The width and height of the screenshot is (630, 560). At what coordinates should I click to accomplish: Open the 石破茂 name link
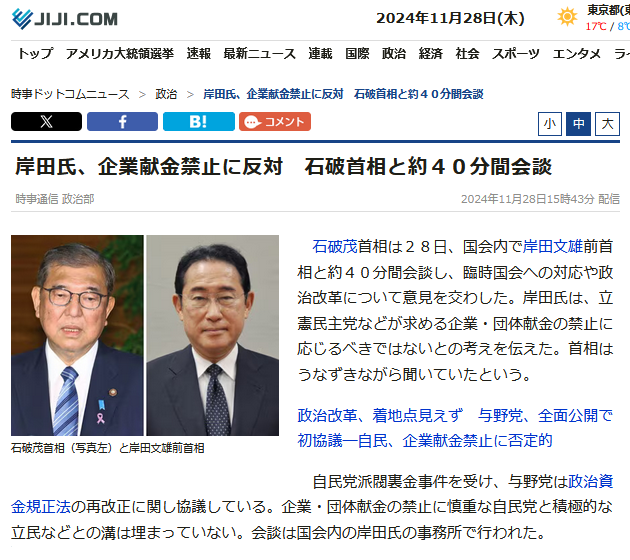[335, 247]
